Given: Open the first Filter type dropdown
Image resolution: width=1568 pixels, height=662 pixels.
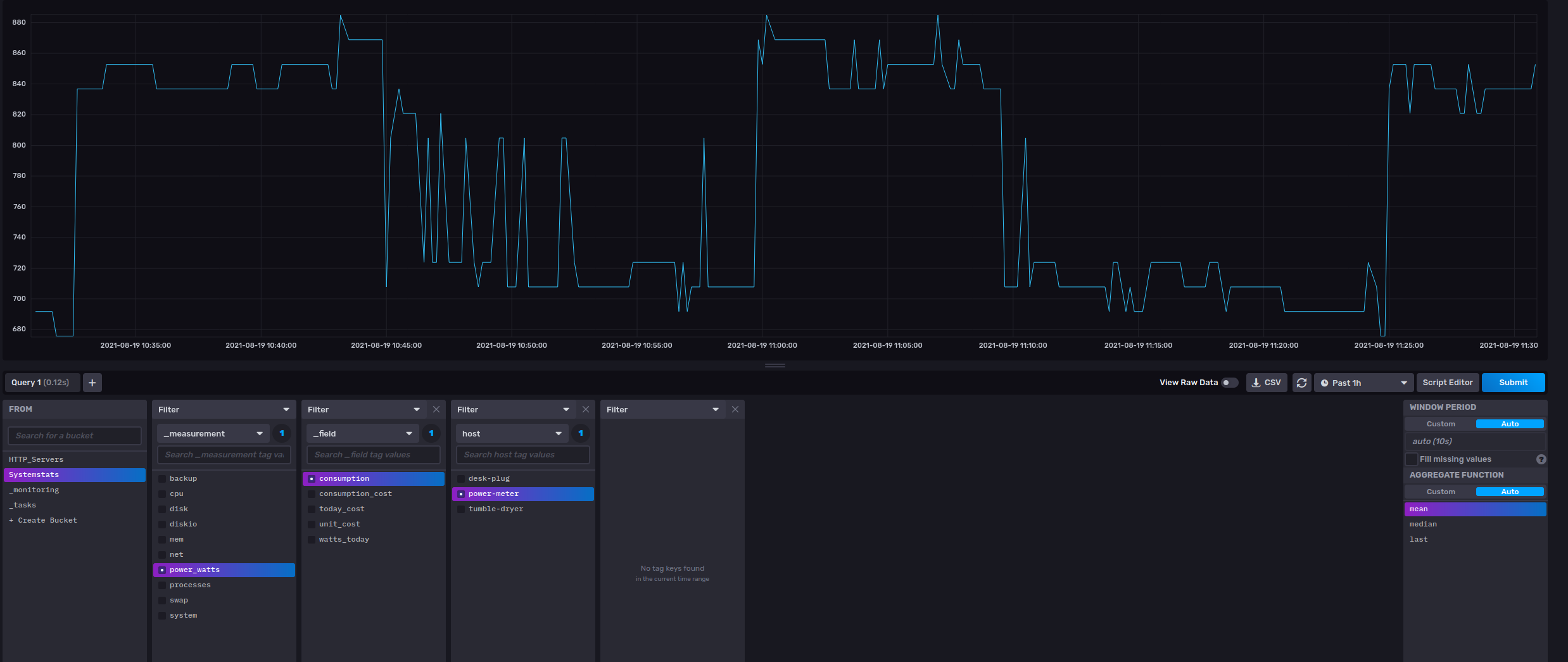Looking at the screenshot, I should click(x=224, y=409).
